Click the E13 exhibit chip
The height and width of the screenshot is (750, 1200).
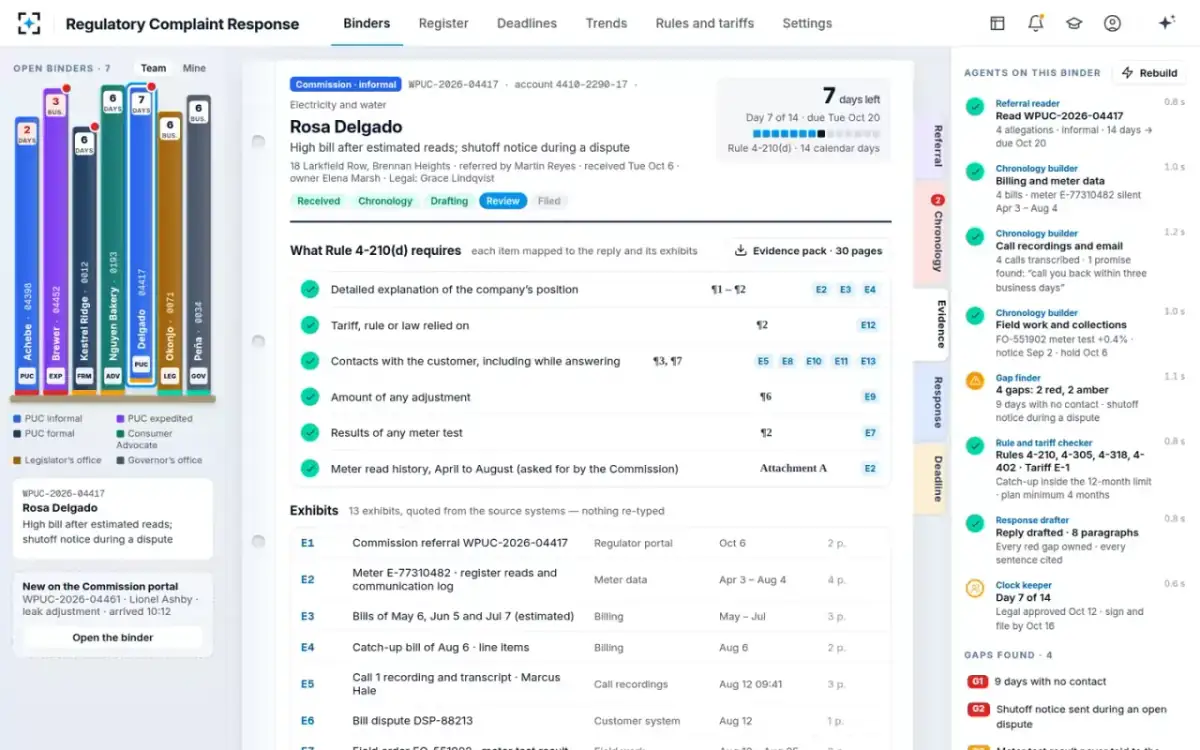[868, 361]
